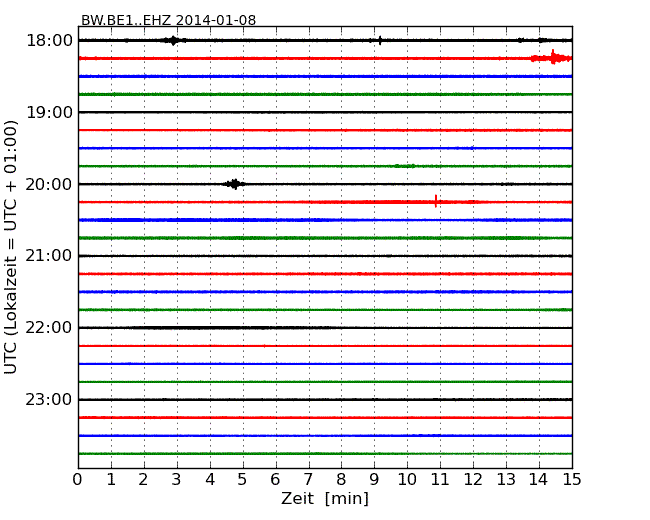Click the x-axis tick label 12

click(473, 480)
